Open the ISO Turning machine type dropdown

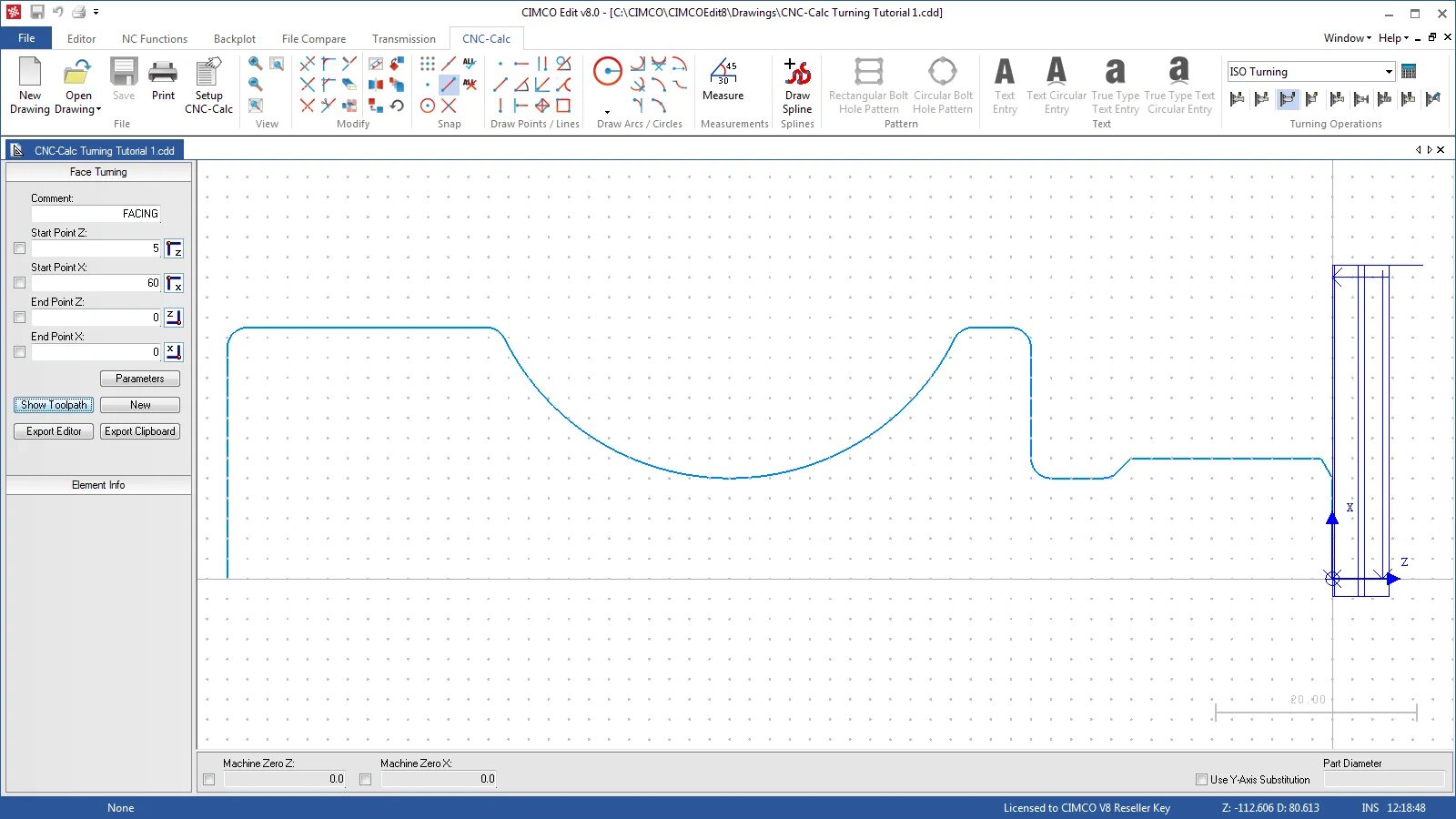click(x=1389, y=72)
